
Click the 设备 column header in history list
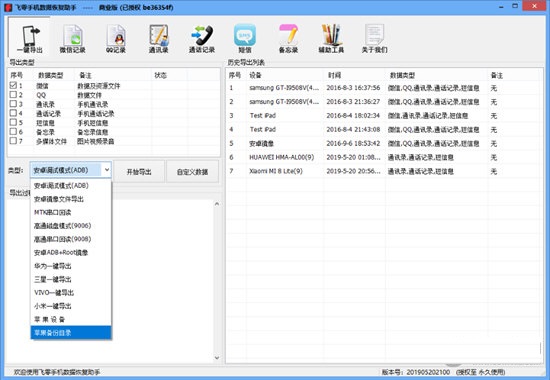(x=284, y=75)
